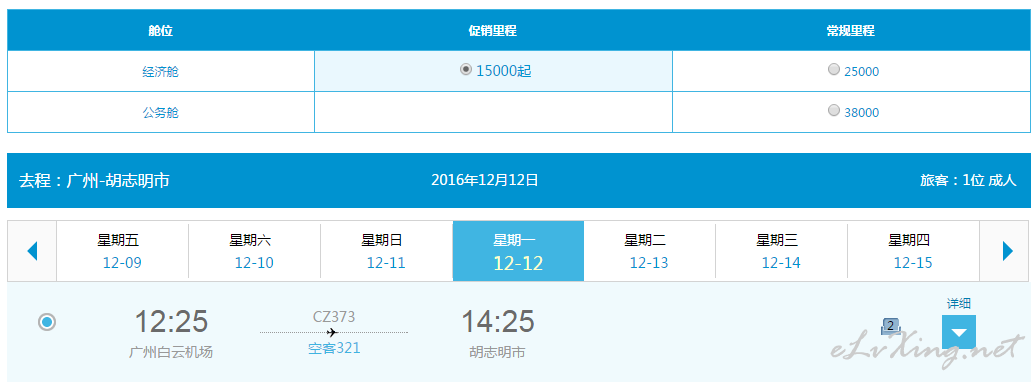The image size is (1035, 382).
Task: Click the 舱位 column header
Action: 161,30
